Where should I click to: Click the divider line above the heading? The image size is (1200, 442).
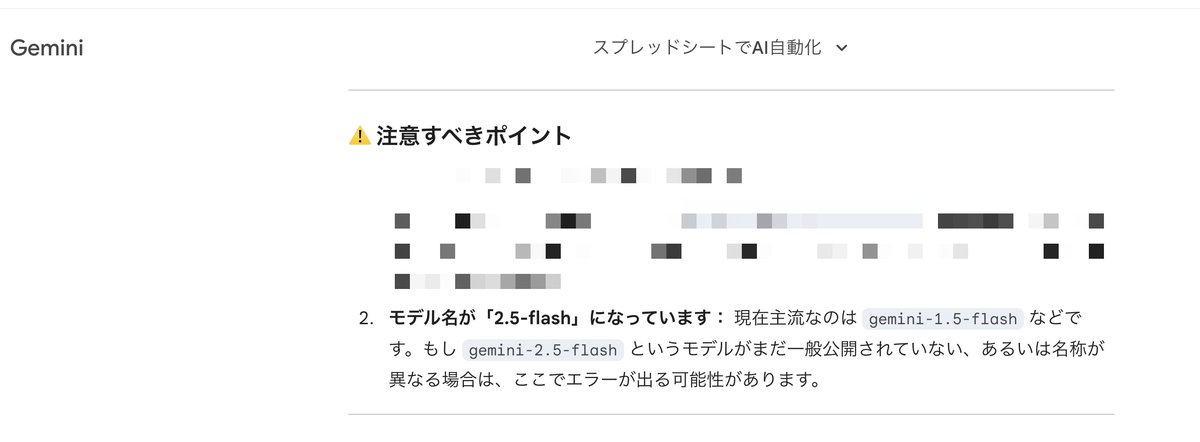(731, 90)
